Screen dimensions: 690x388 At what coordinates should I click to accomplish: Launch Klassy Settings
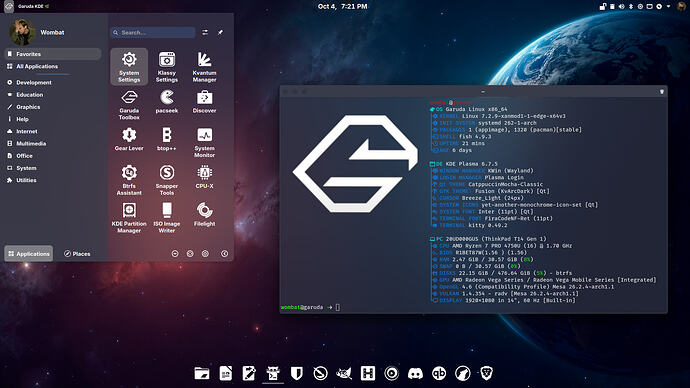coord(167,67)
